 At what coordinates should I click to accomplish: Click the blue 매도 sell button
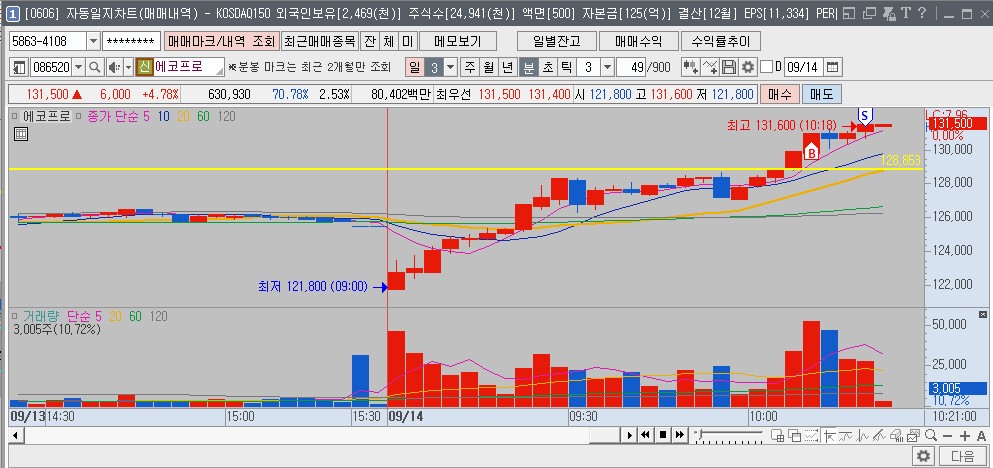coord(822,95)
